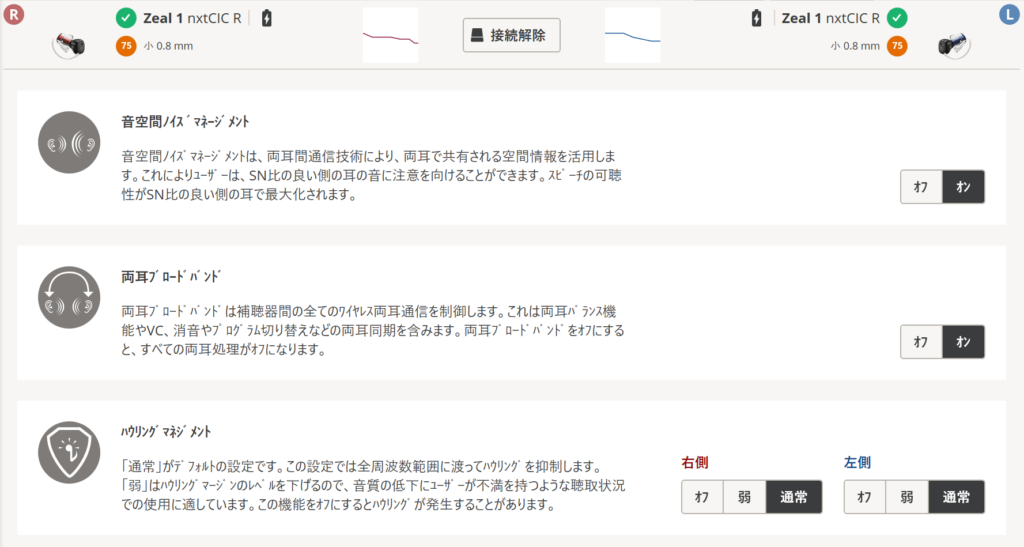Set 左側 feedback management to 通常
The height and width of the screenshot is (547, 1024).
[957, 497]
